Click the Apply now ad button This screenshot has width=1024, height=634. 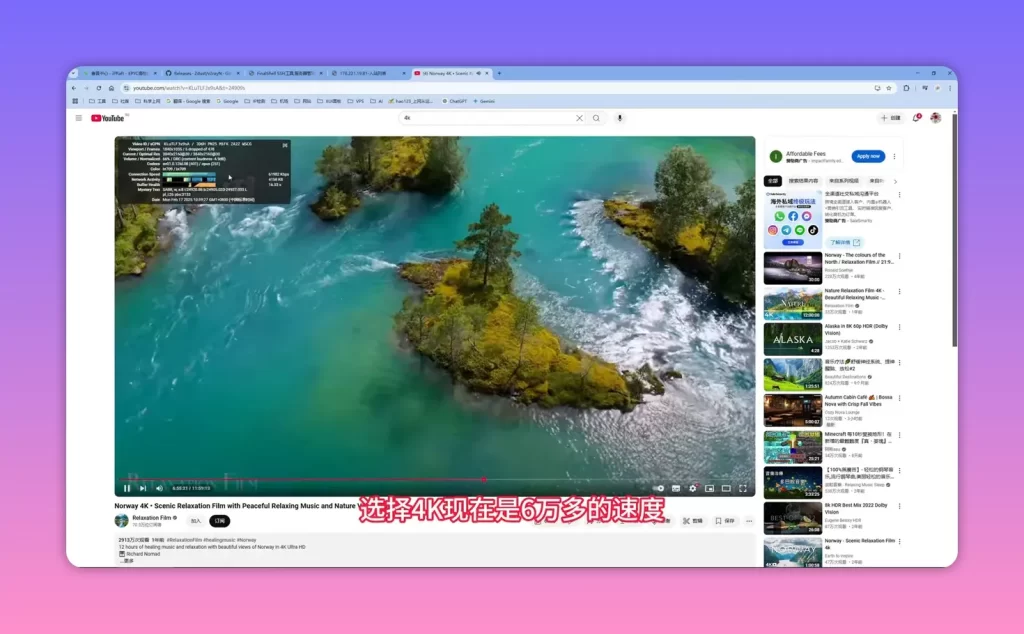868,156
